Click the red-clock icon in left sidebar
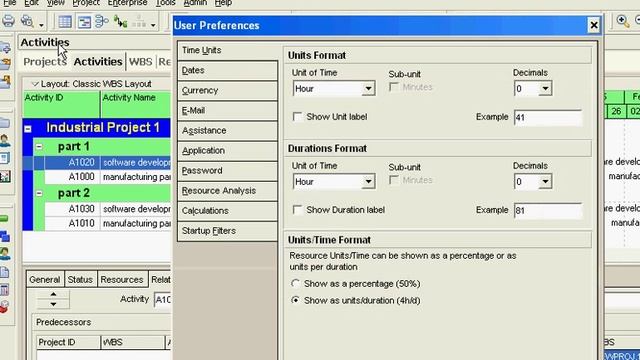The height and width of the screenshot is (360, 640). tap(4, 307)
